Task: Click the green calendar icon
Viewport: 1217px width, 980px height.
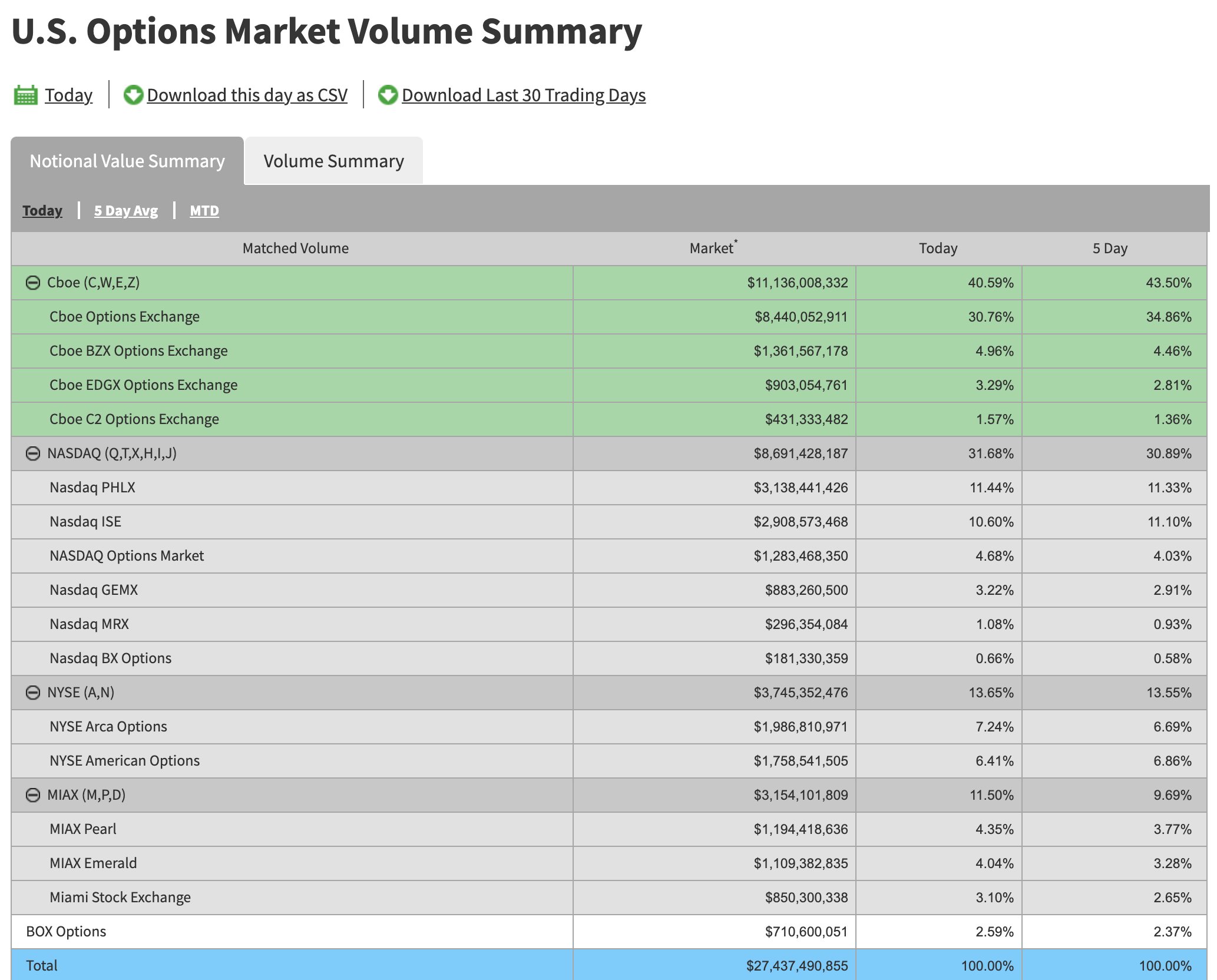Action: click(25, 95)
